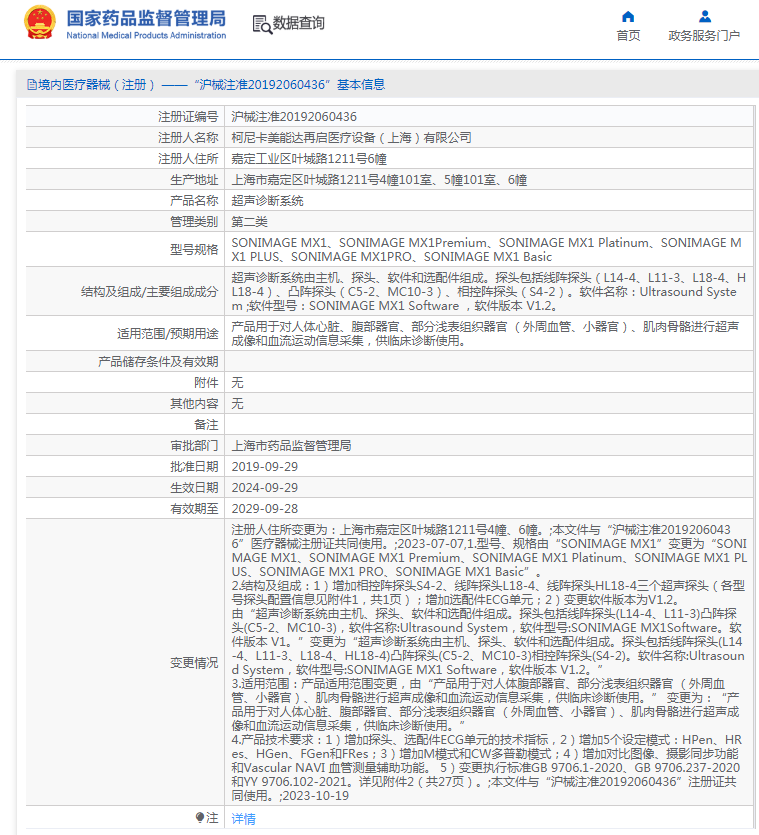
Task: Select 附件 value 无
Action: pos(238,382)
